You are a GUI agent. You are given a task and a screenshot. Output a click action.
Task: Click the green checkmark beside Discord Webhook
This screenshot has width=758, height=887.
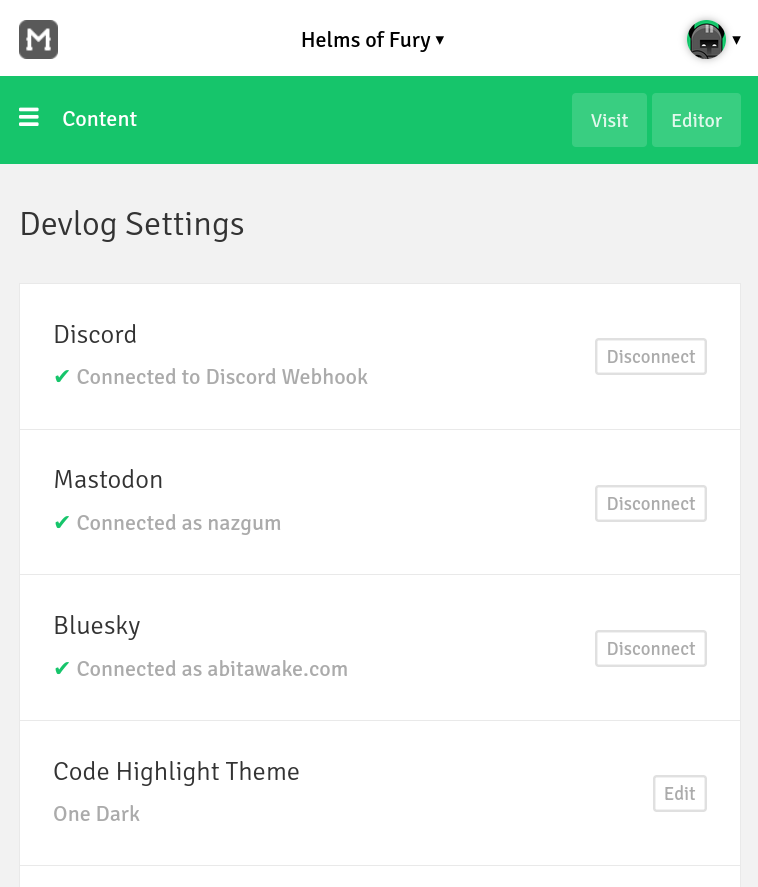pyautogui.click(x=62, y=376)
